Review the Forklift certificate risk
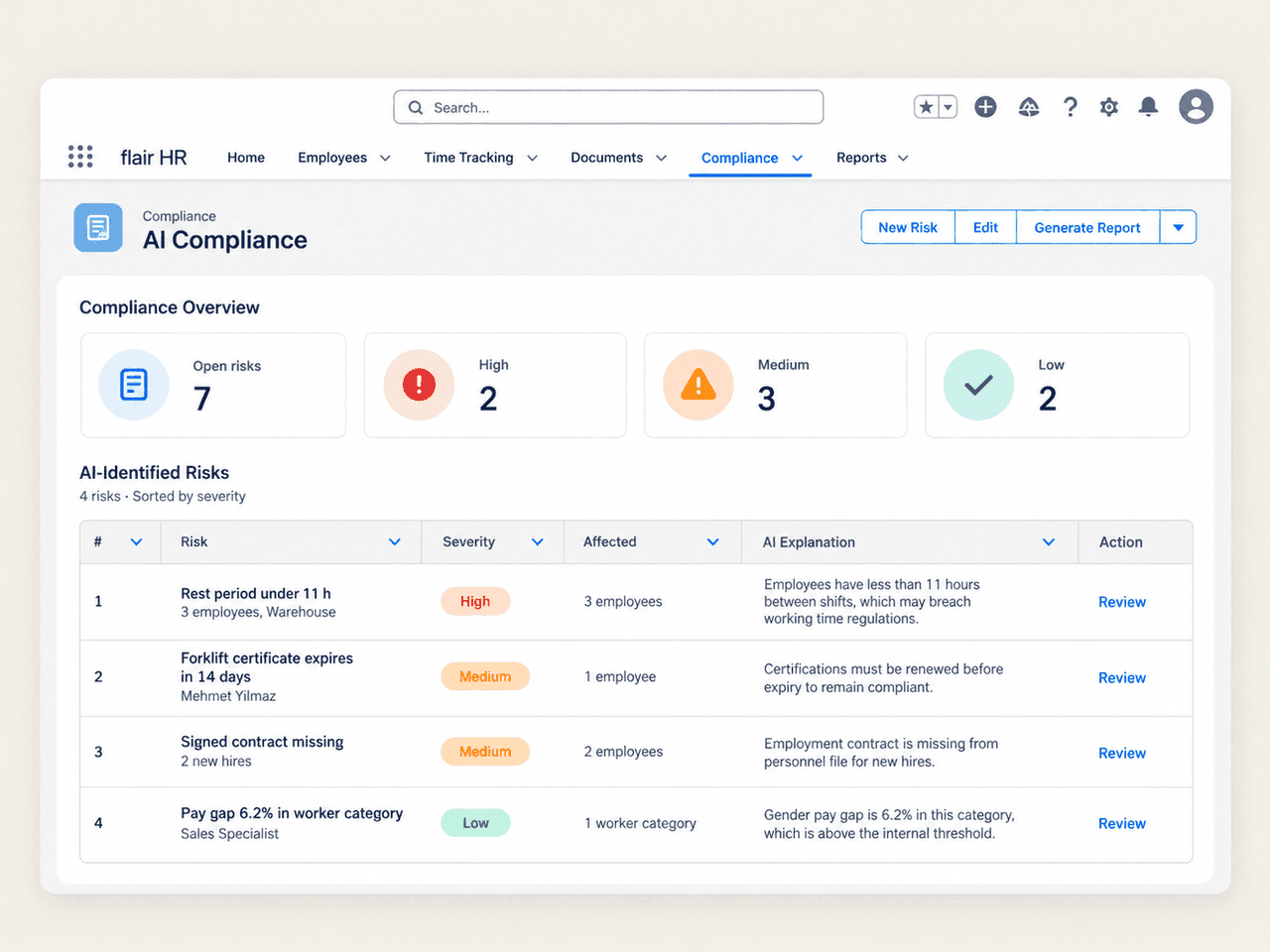Image resolution: width=1270 pixels, height=952 pixels. (x=1122, y=677)
